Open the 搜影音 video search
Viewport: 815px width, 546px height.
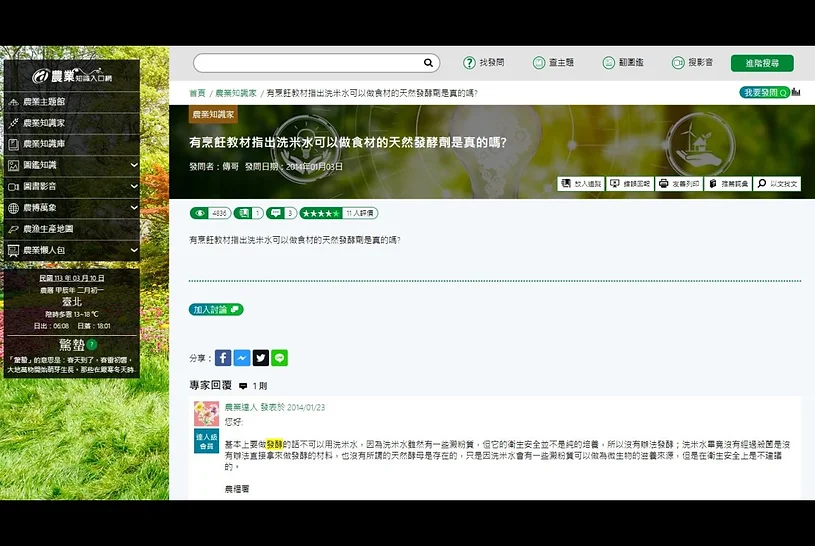tap(692, 63)
